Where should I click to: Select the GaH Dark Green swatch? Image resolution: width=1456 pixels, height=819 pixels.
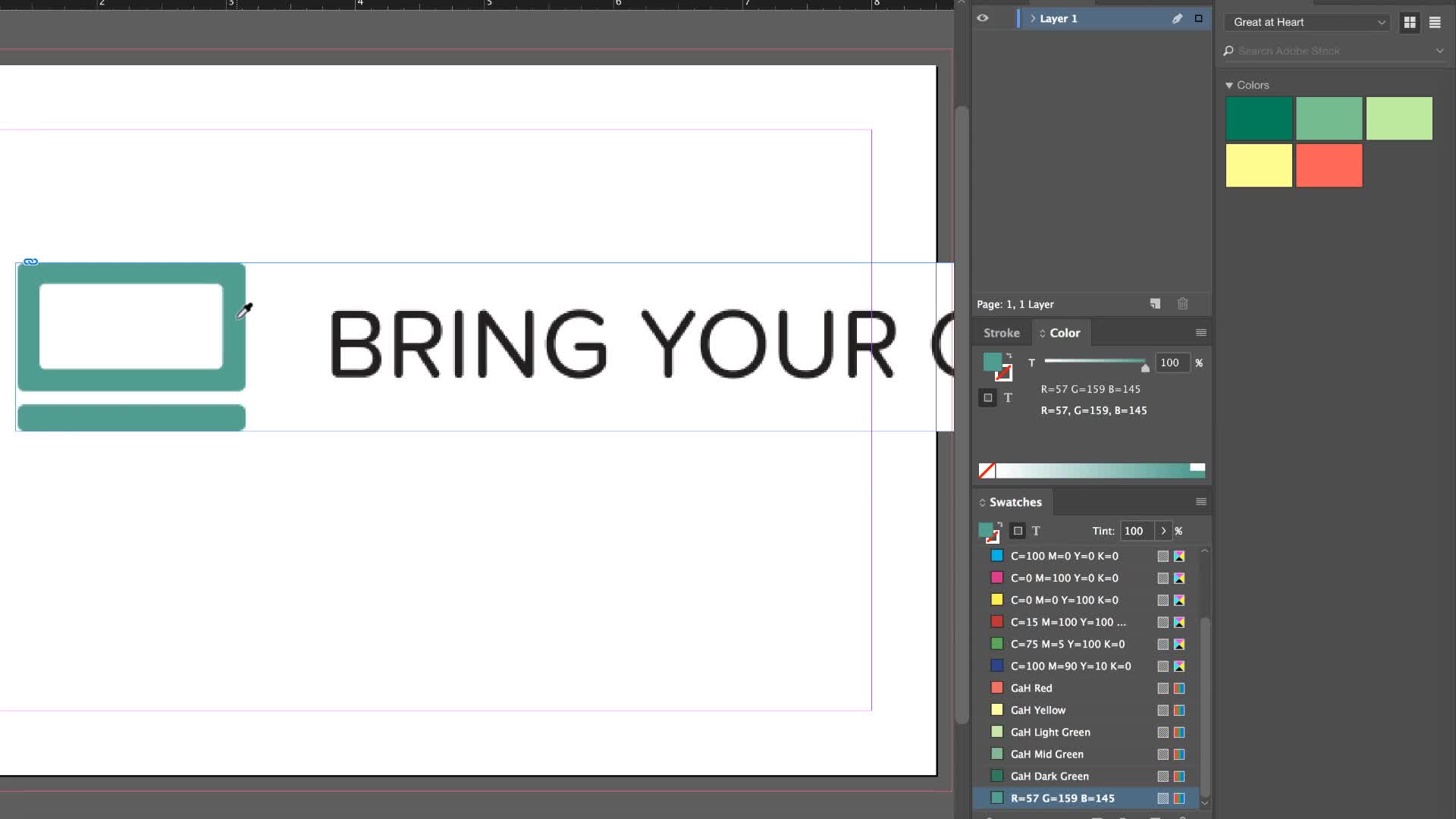pyautogui.click(x=1086, y=776)
